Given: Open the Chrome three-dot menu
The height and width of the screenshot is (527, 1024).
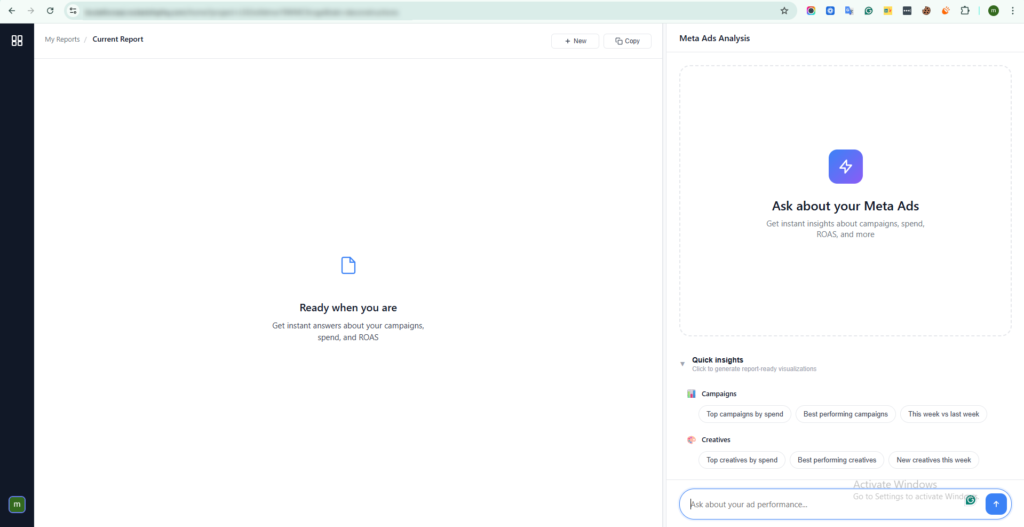Looking at the screenshot, I should (x=1013, y=10).
